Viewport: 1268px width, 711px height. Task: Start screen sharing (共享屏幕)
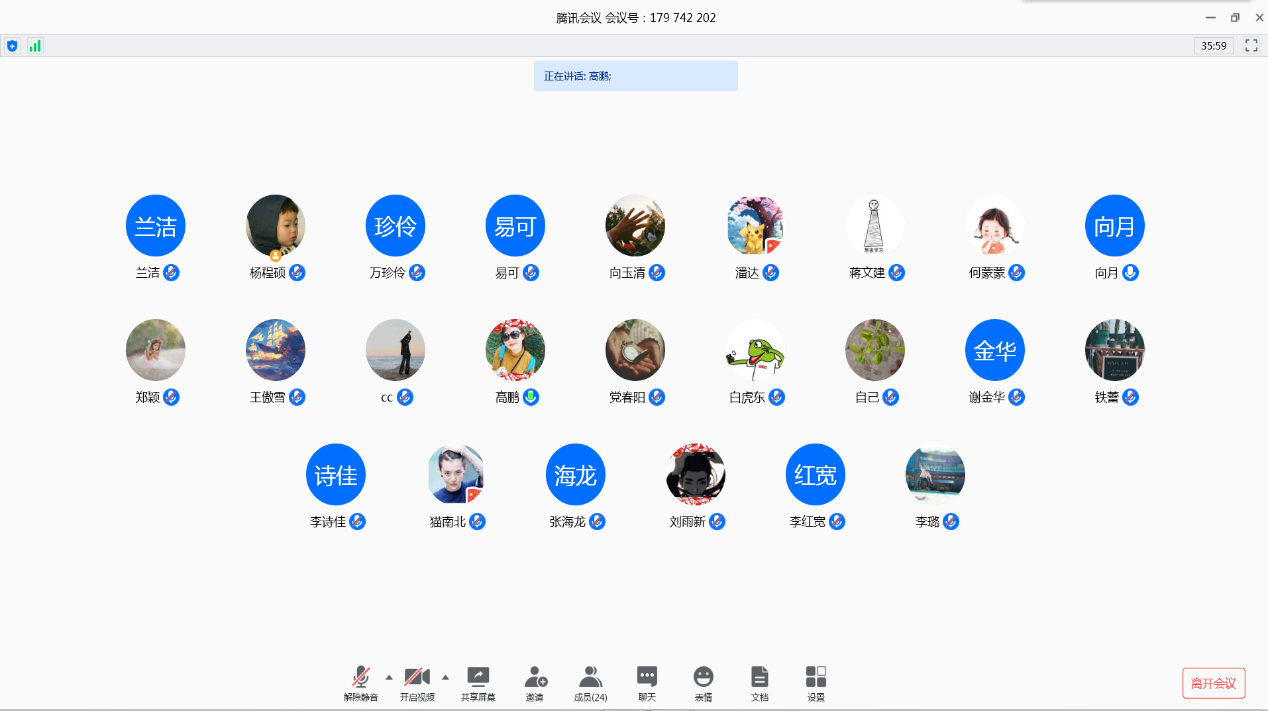[478, 683]
